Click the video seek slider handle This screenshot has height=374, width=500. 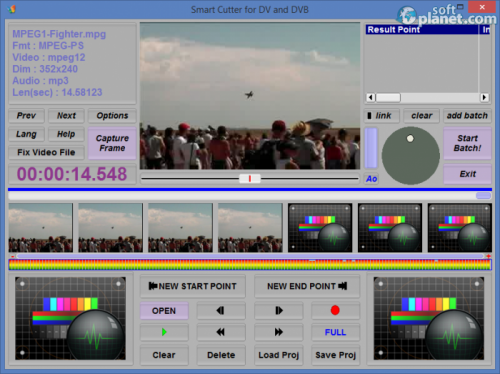click(x=250, y=179)
